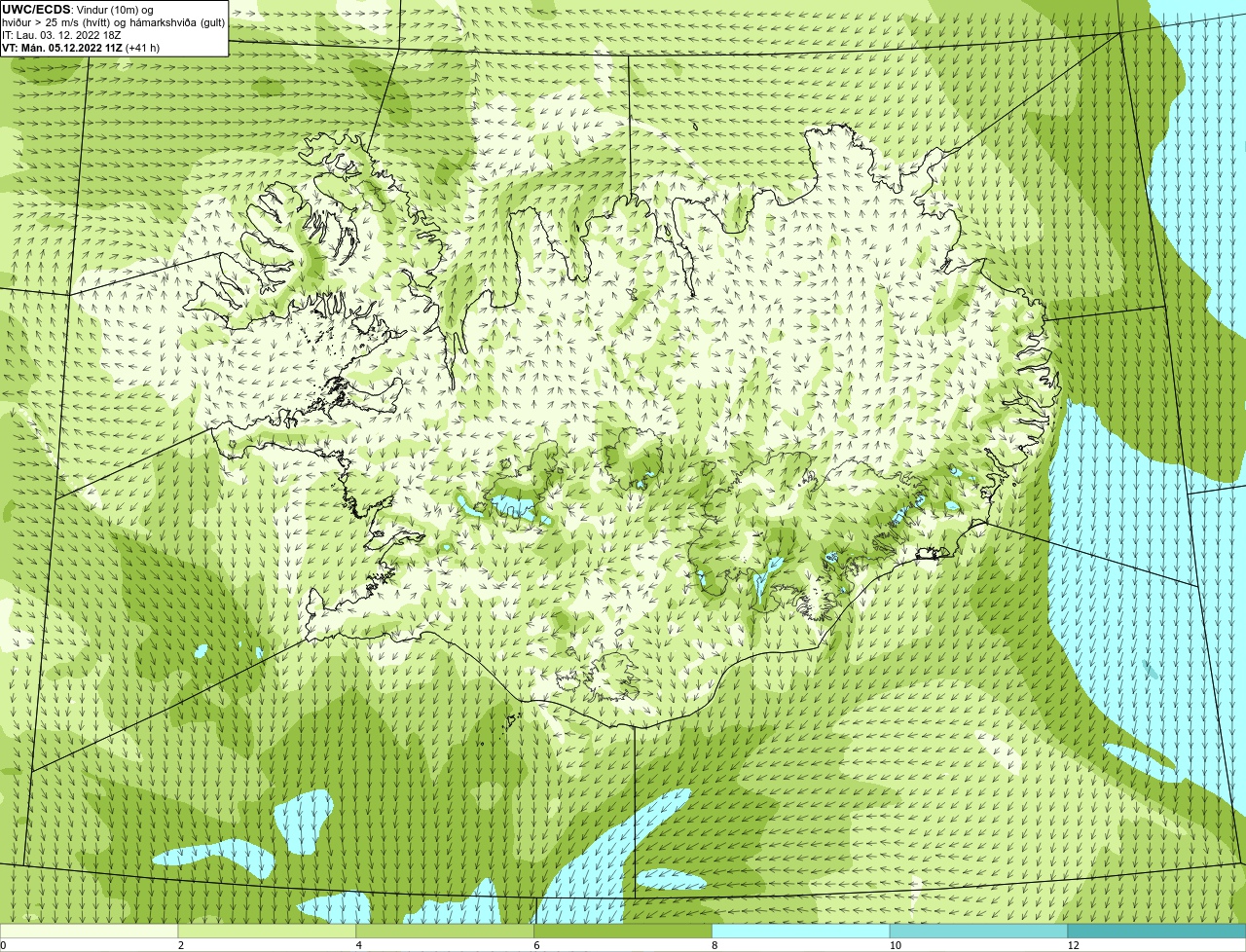Click the "0" label under the color scale
Viewport: 1246px width, 952px height.
(x=3, y=945)
